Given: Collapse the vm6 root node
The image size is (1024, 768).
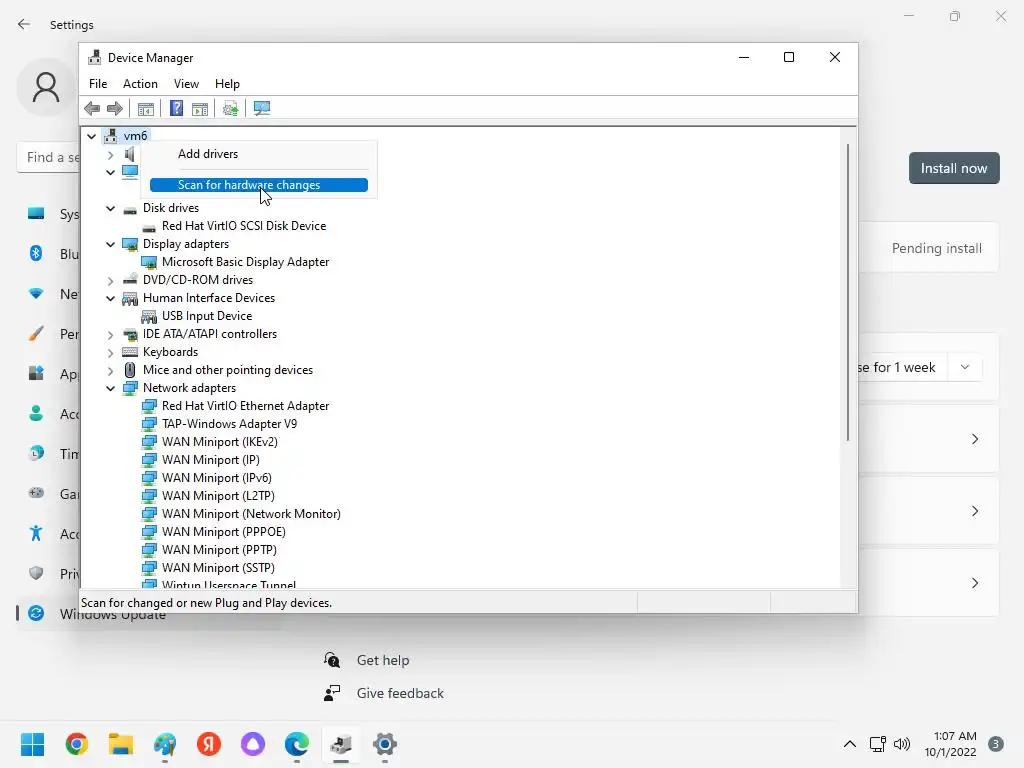Looking at the screenshot, I should (92, 136).
